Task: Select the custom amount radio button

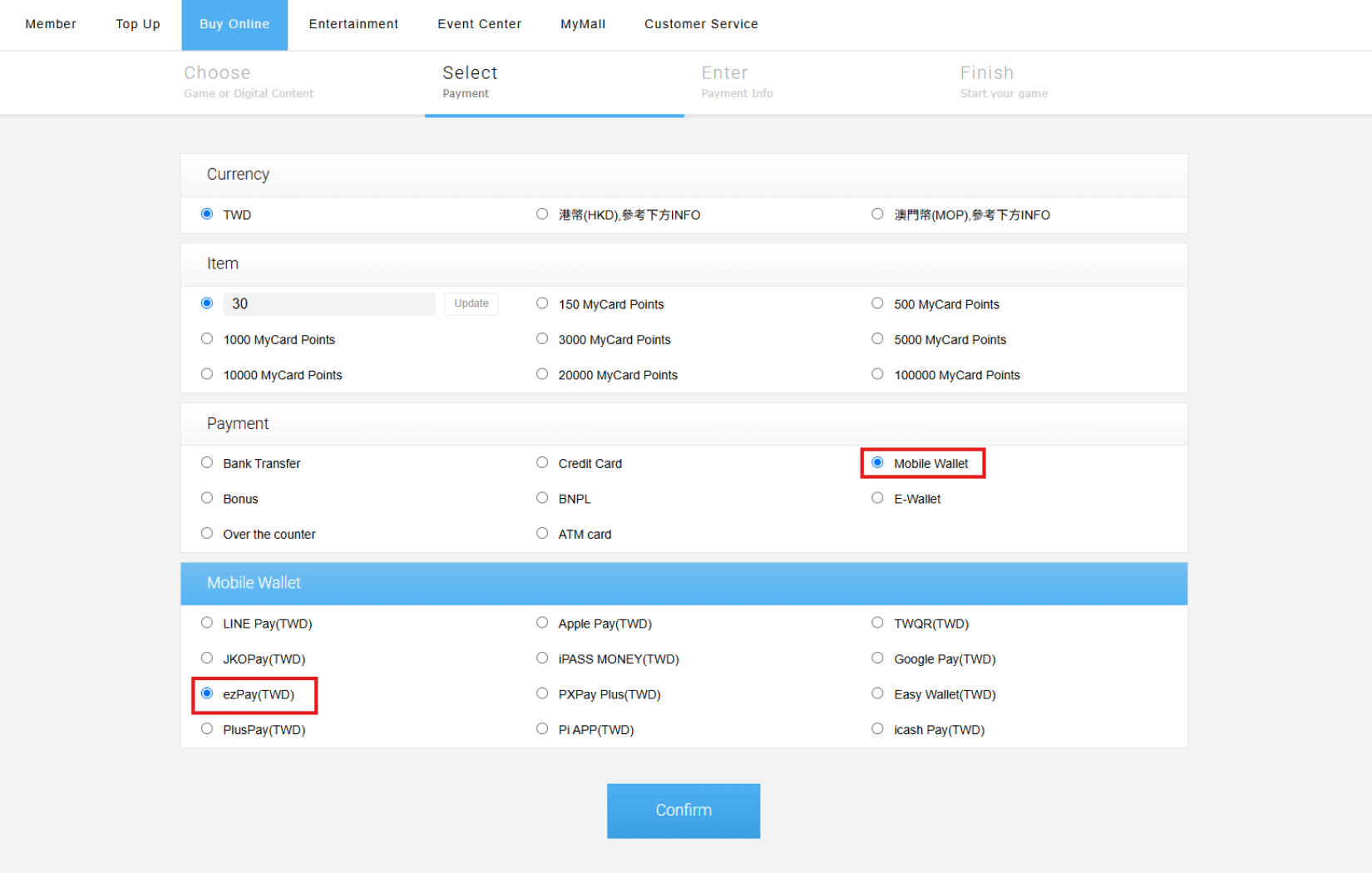Action: [x=207, y=303]
